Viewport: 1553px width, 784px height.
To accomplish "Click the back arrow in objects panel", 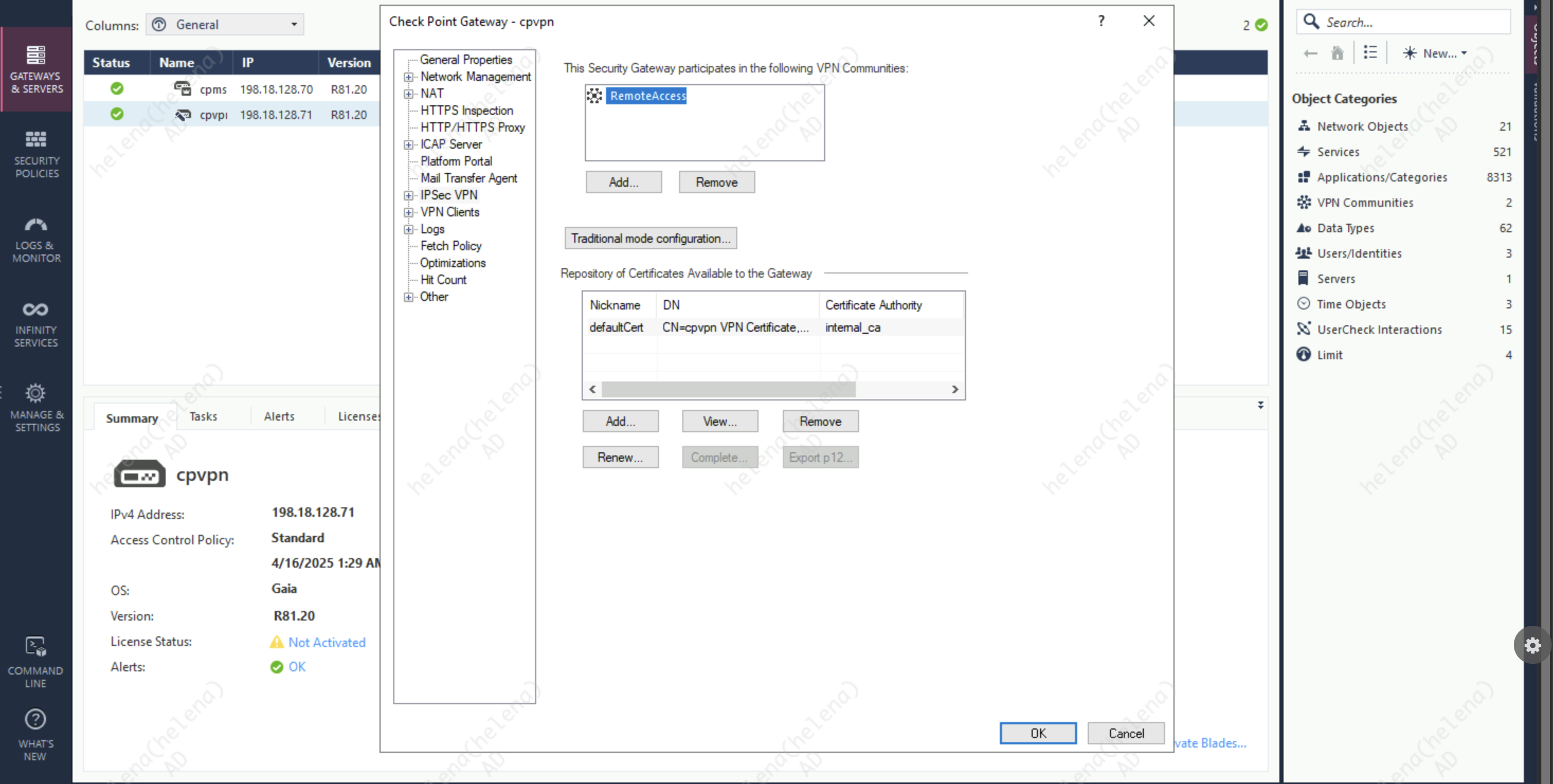I will coord(1310,53).
